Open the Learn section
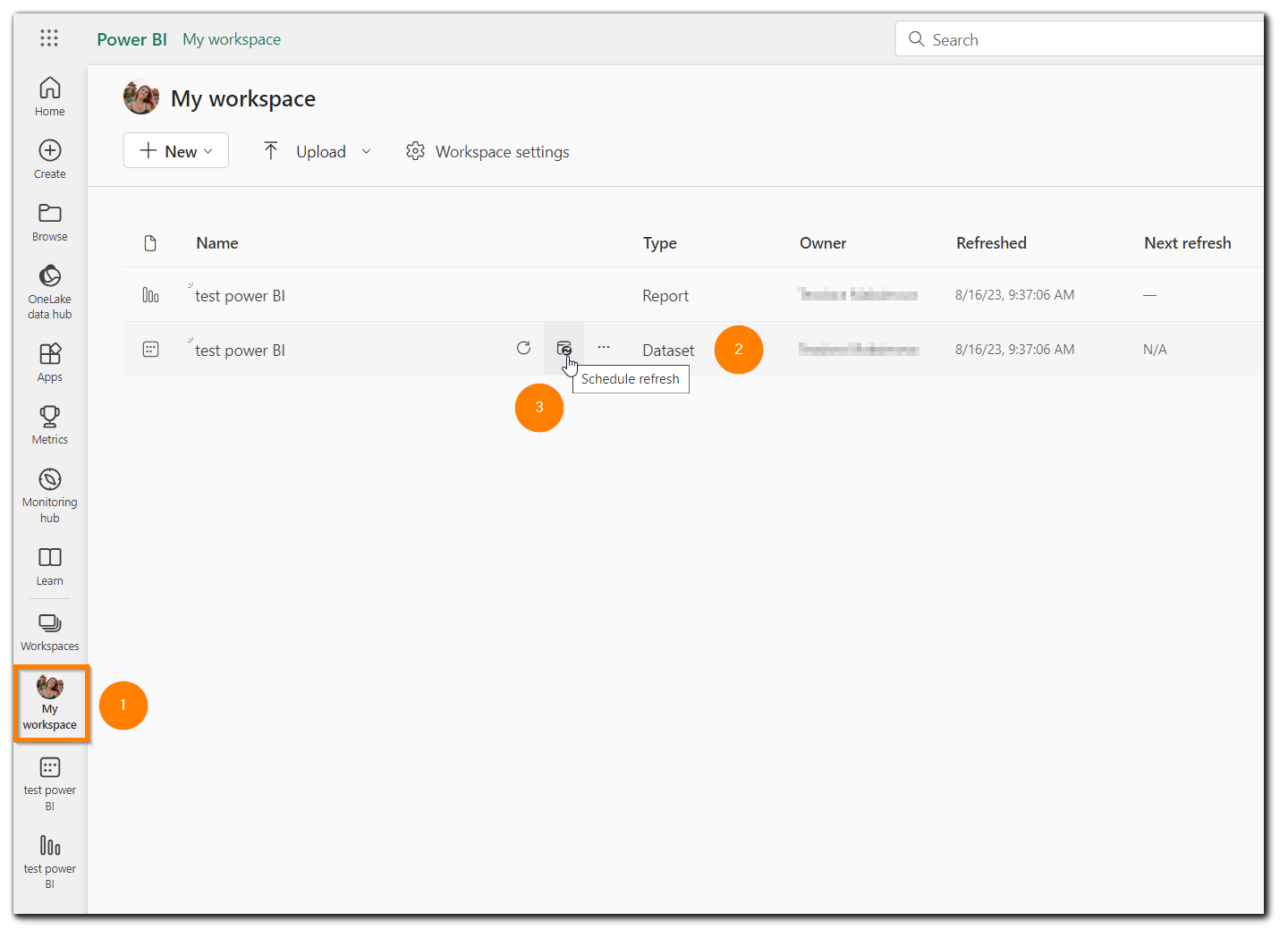The height and width of the screenshot is (938, 1288). (50, 566)
